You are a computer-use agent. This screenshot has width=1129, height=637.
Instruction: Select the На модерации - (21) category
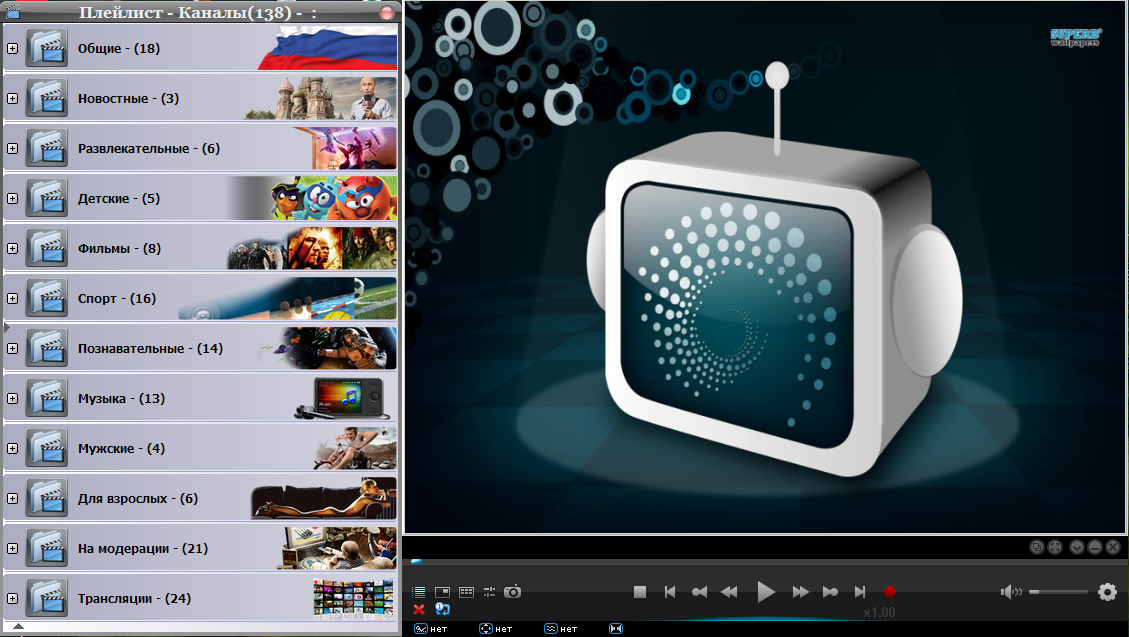[200, 548]
